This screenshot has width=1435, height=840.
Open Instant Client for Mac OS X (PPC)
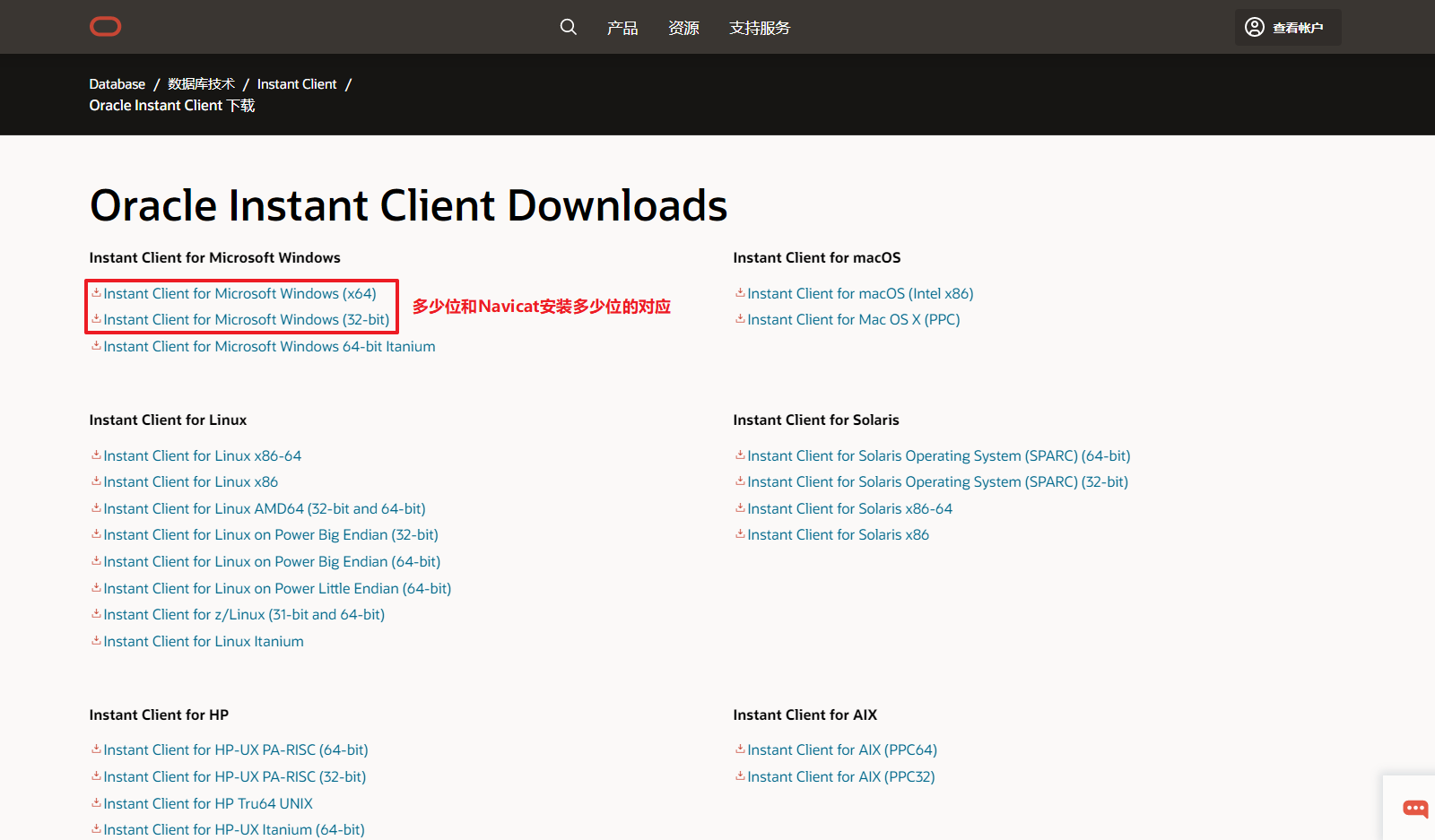tap(854, 320)
